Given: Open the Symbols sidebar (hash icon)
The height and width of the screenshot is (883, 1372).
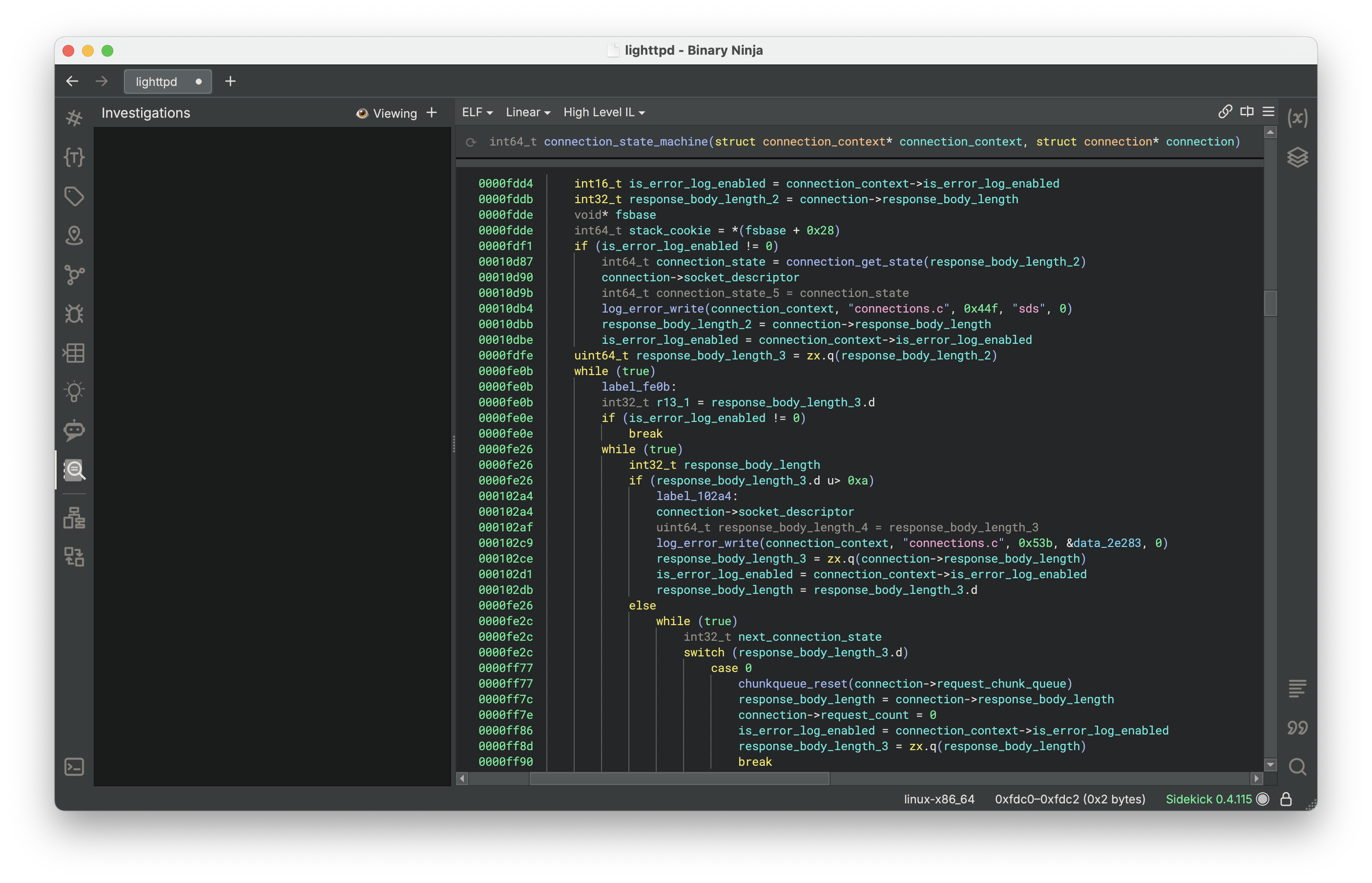Looking at the screenshot, I should pyautogui.click(x=74, y=118).
